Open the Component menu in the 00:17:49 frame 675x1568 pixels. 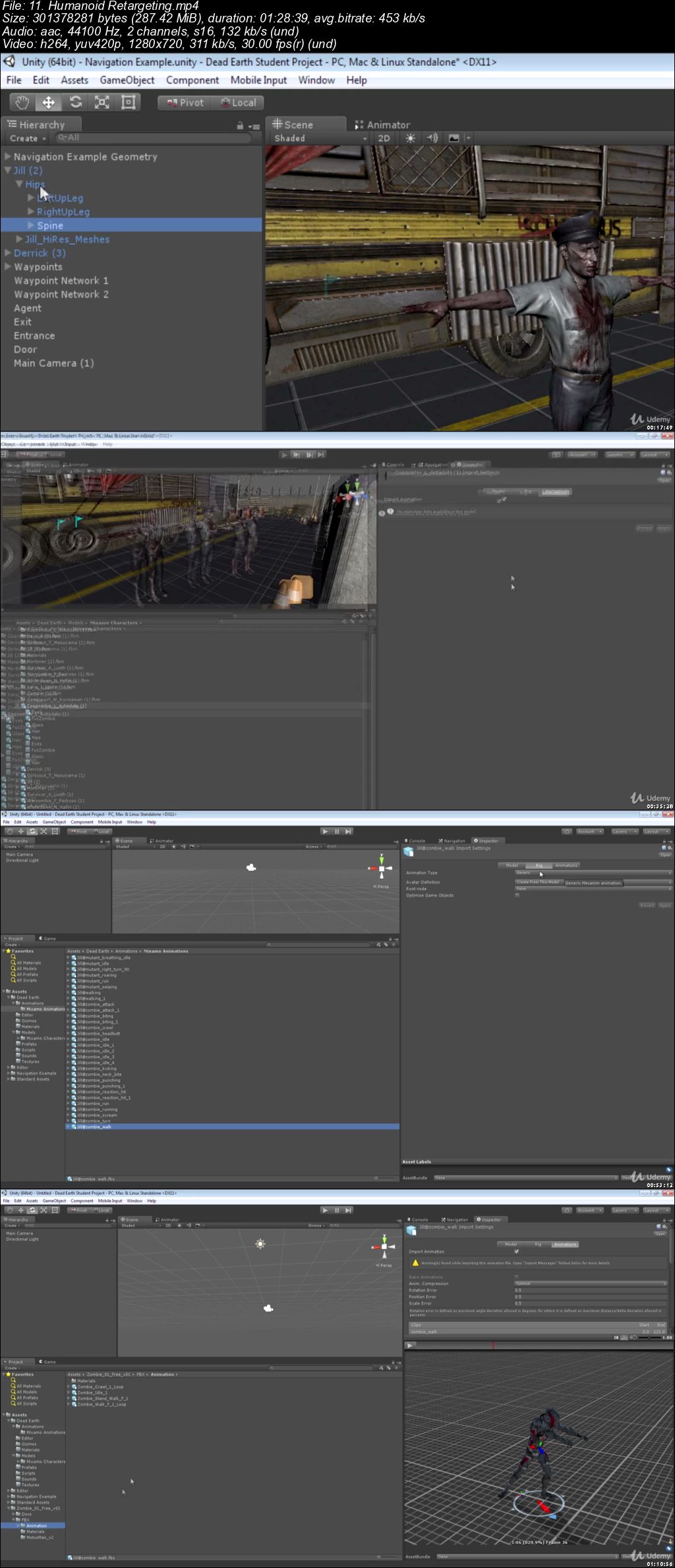tap(192, 80)
